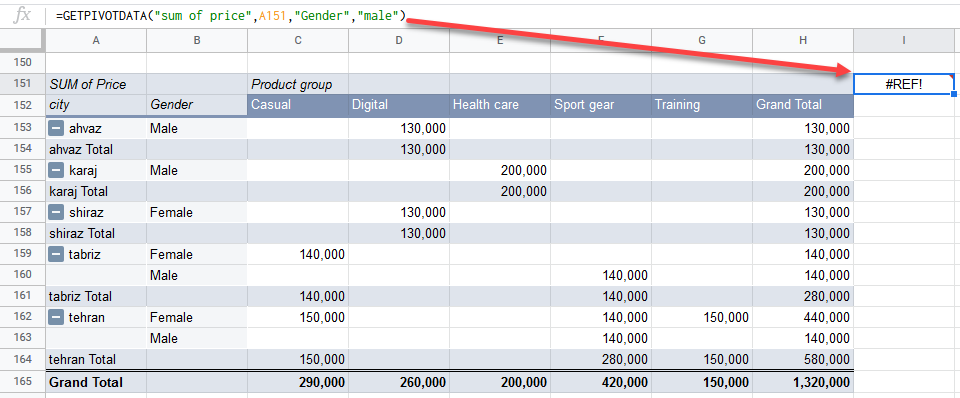
Task: Select the 200,000 Health care cell in karaj row
Action: tap(500, 170)
